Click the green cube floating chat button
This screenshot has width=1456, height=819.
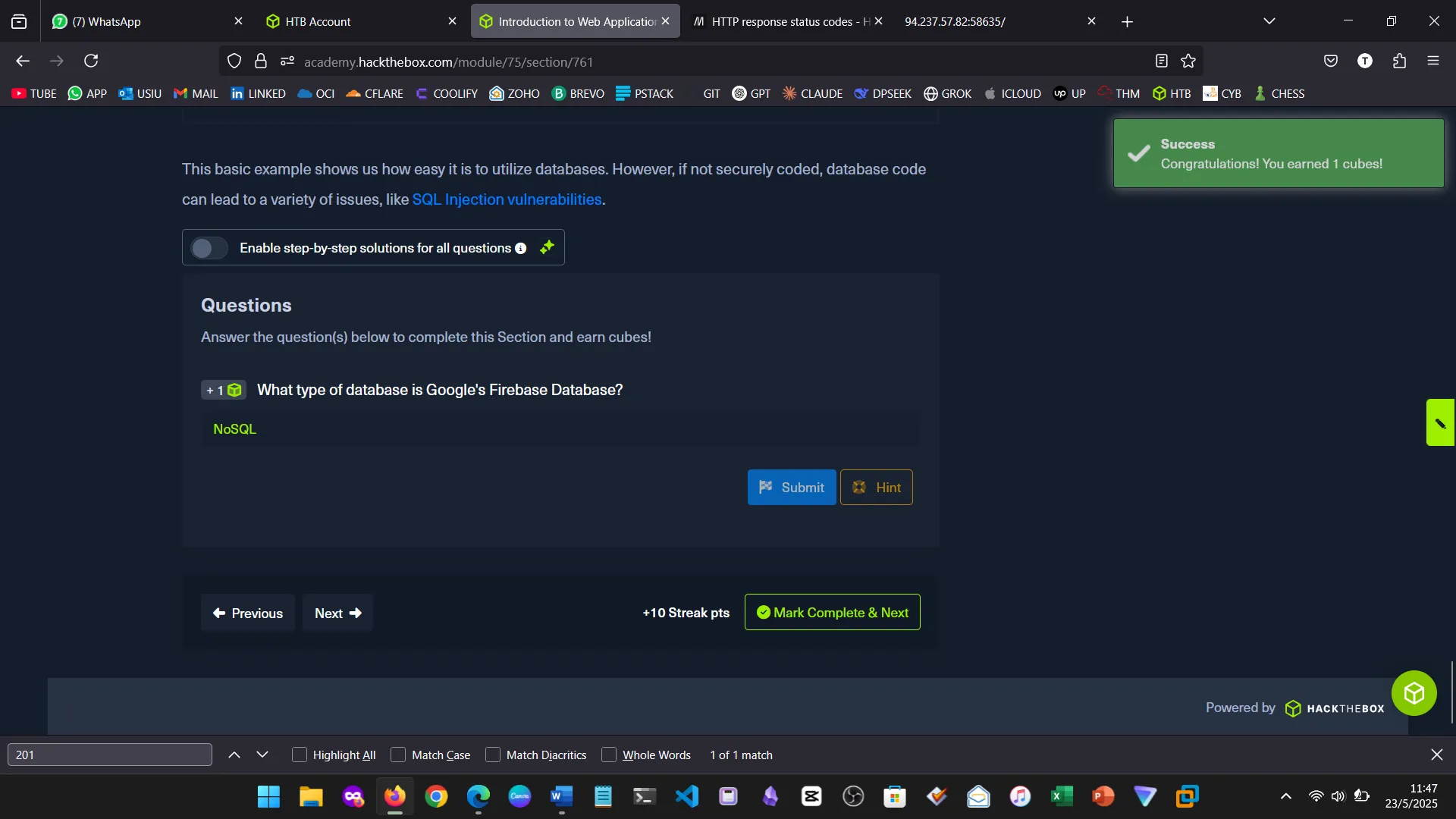[x=1414, y=693]
